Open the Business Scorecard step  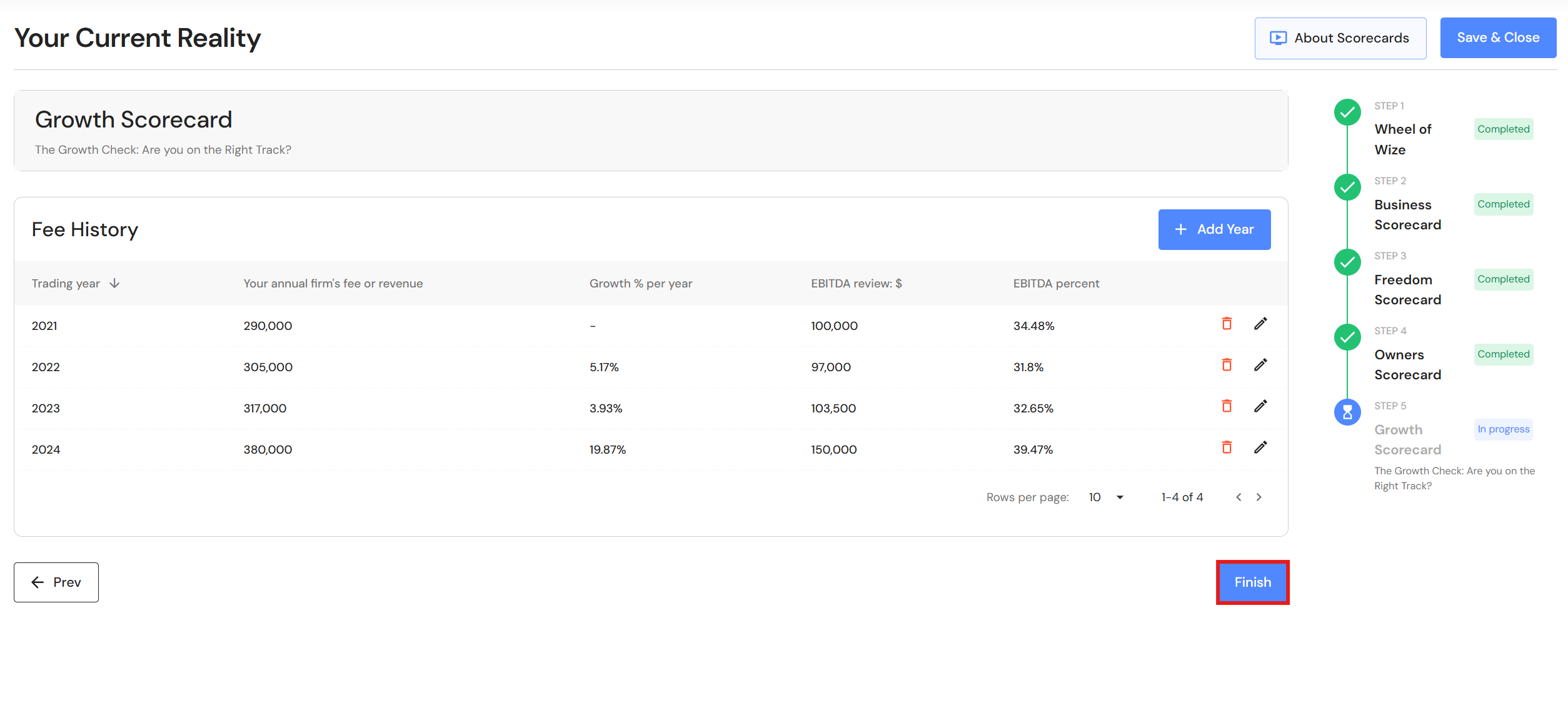(1407, 214)
